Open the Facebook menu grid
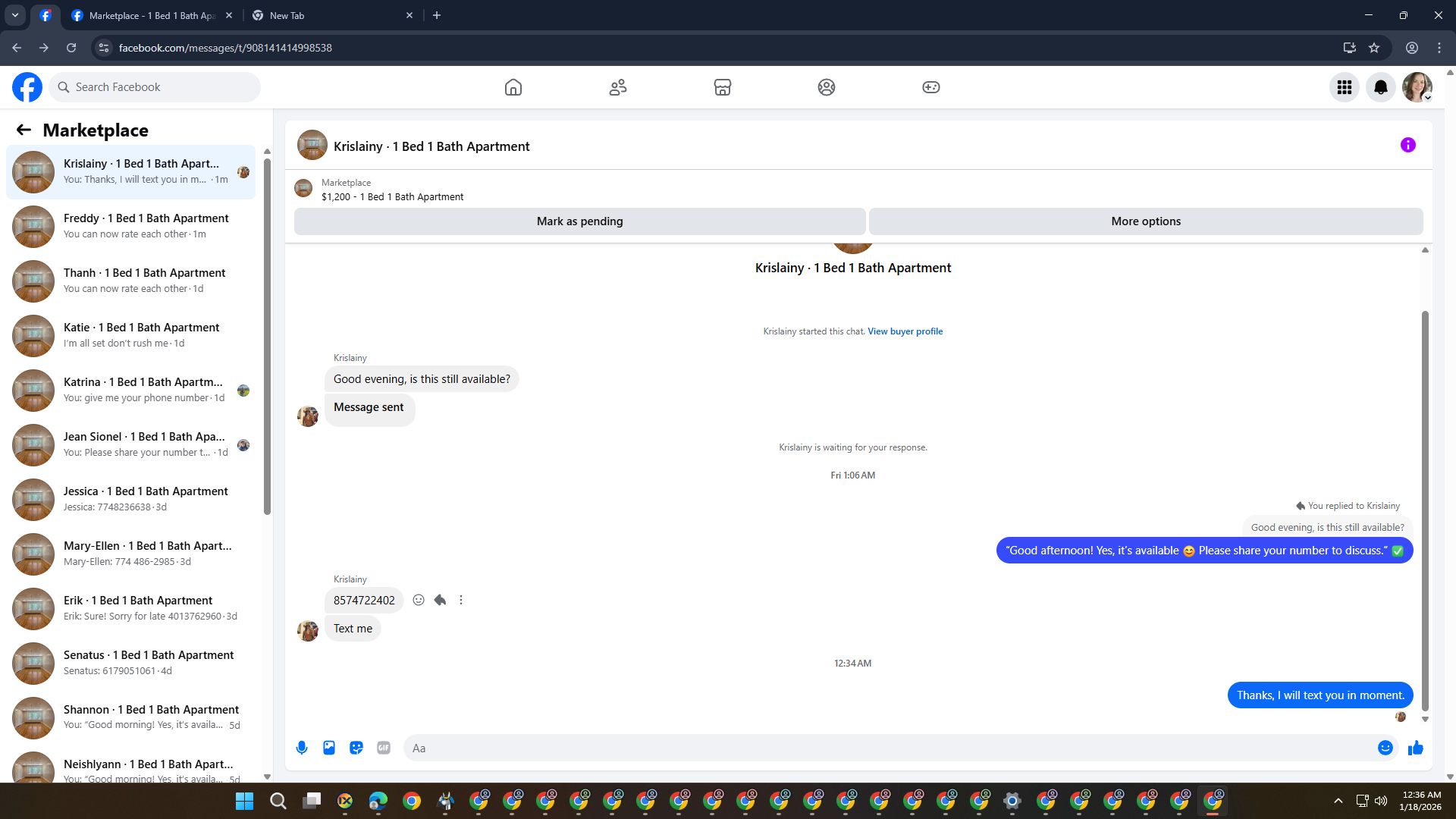 [1345, 87]
